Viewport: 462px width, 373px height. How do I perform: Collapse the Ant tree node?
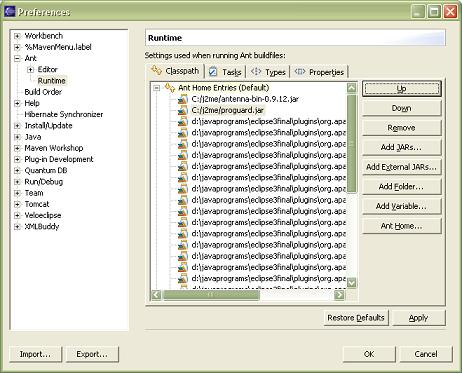click(x=17, y=58)
